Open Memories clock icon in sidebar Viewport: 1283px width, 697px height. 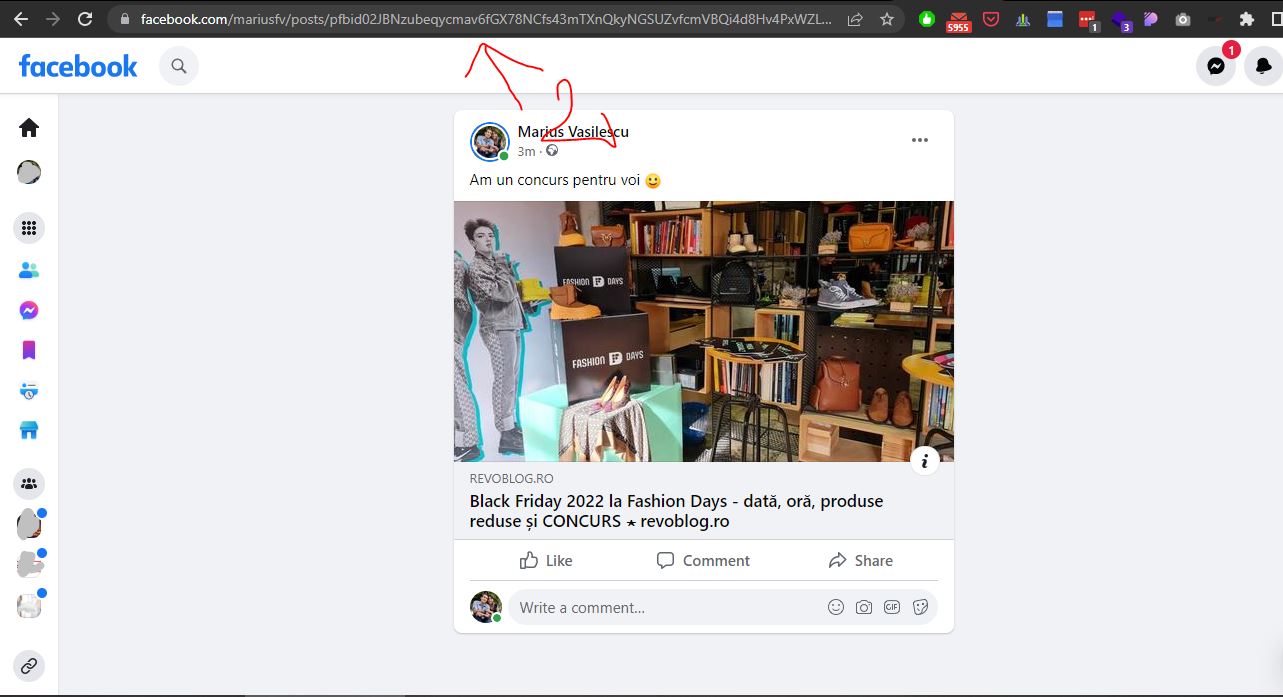[x=29, y=391]
